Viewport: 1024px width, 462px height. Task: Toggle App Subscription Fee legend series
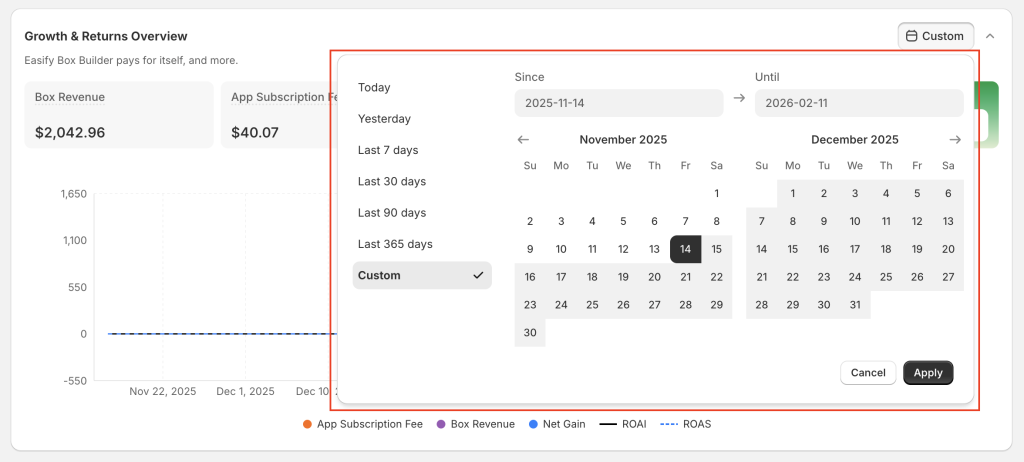362,424
